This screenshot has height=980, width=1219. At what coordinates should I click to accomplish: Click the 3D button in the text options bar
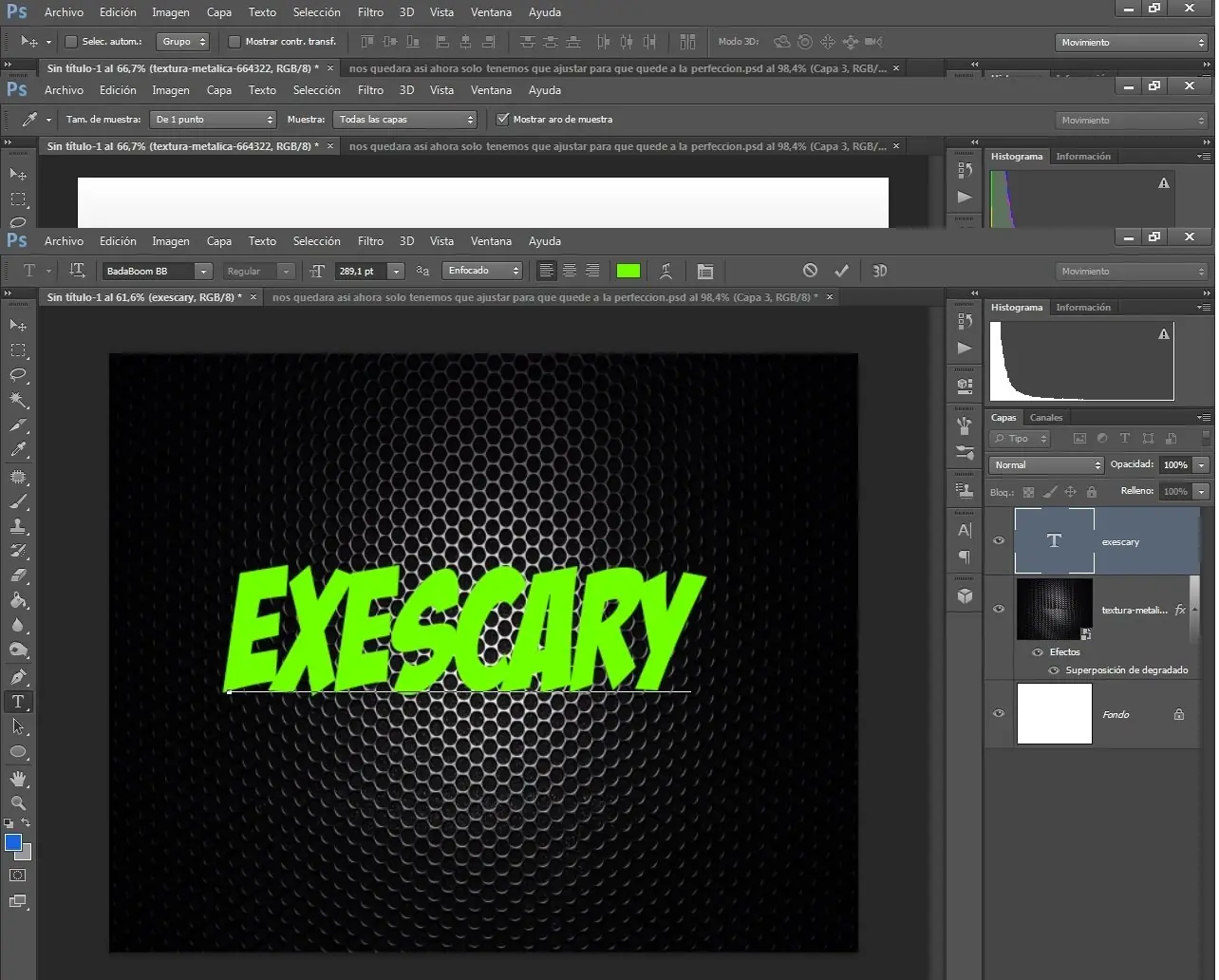880,271
